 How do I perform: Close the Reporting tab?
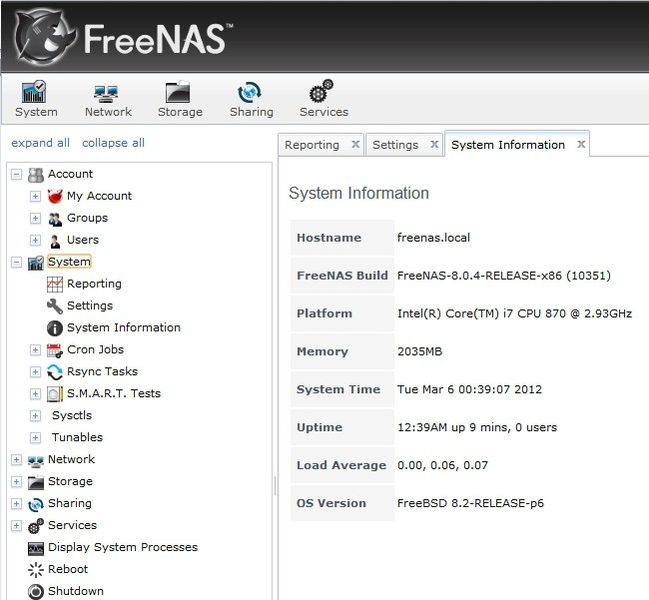tap(355, 144)
